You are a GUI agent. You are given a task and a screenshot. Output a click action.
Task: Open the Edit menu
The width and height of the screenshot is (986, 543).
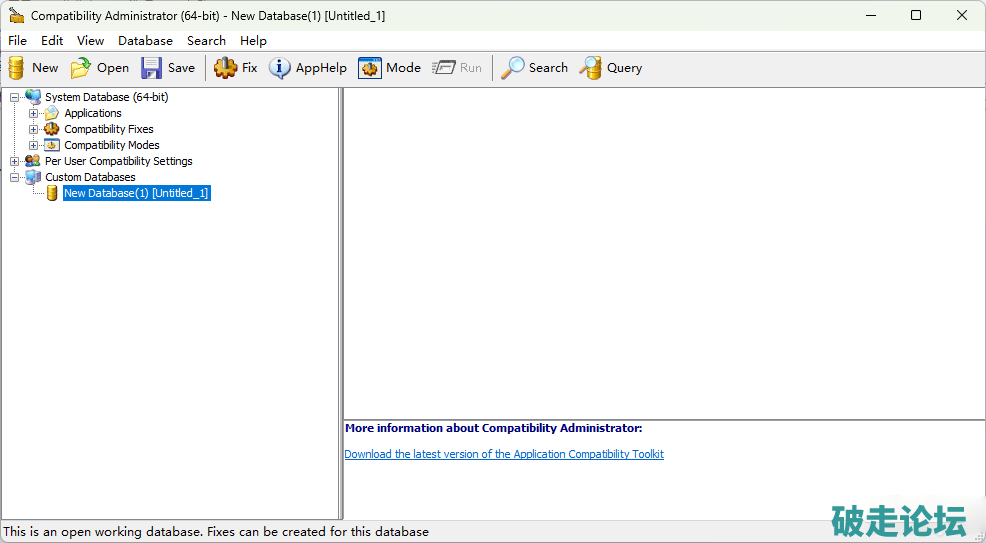(x=52, y=41)
